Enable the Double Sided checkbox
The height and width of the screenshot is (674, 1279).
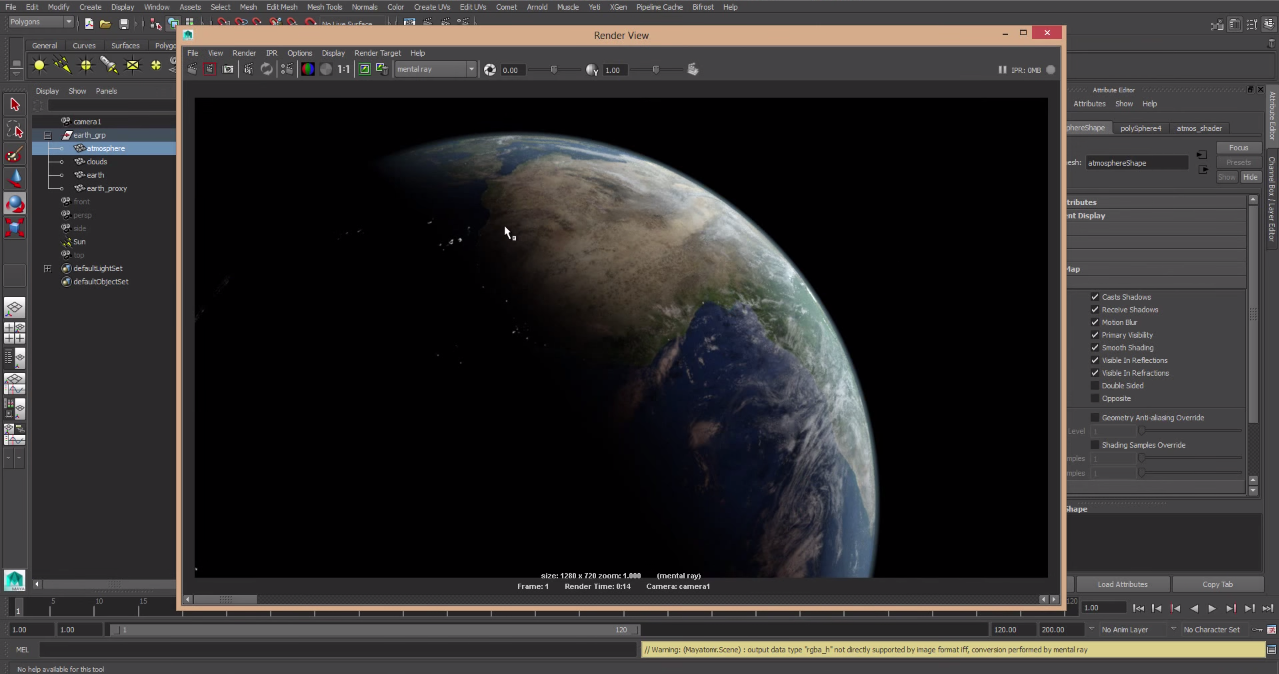(1095, 386)
